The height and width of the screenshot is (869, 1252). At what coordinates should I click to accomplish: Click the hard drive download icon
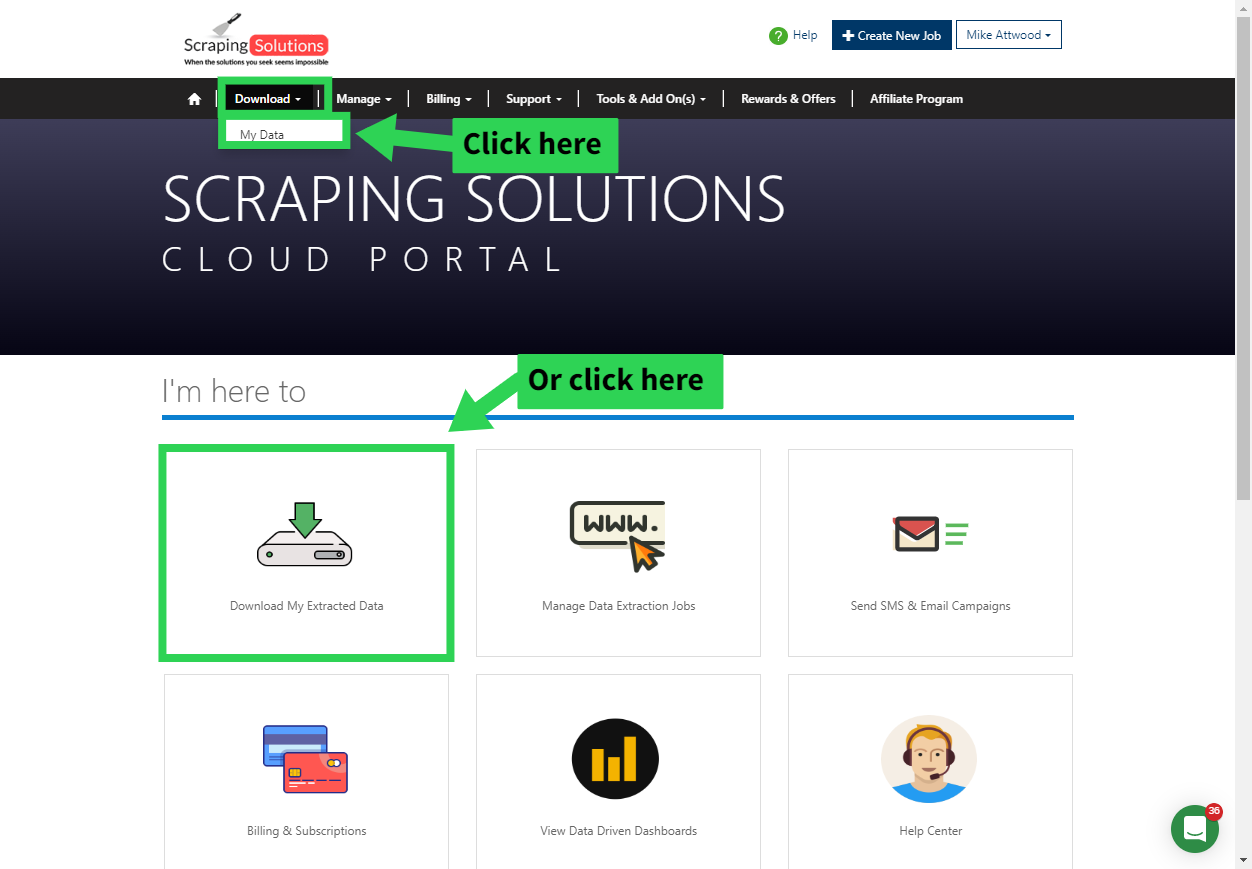click(305, 534)
